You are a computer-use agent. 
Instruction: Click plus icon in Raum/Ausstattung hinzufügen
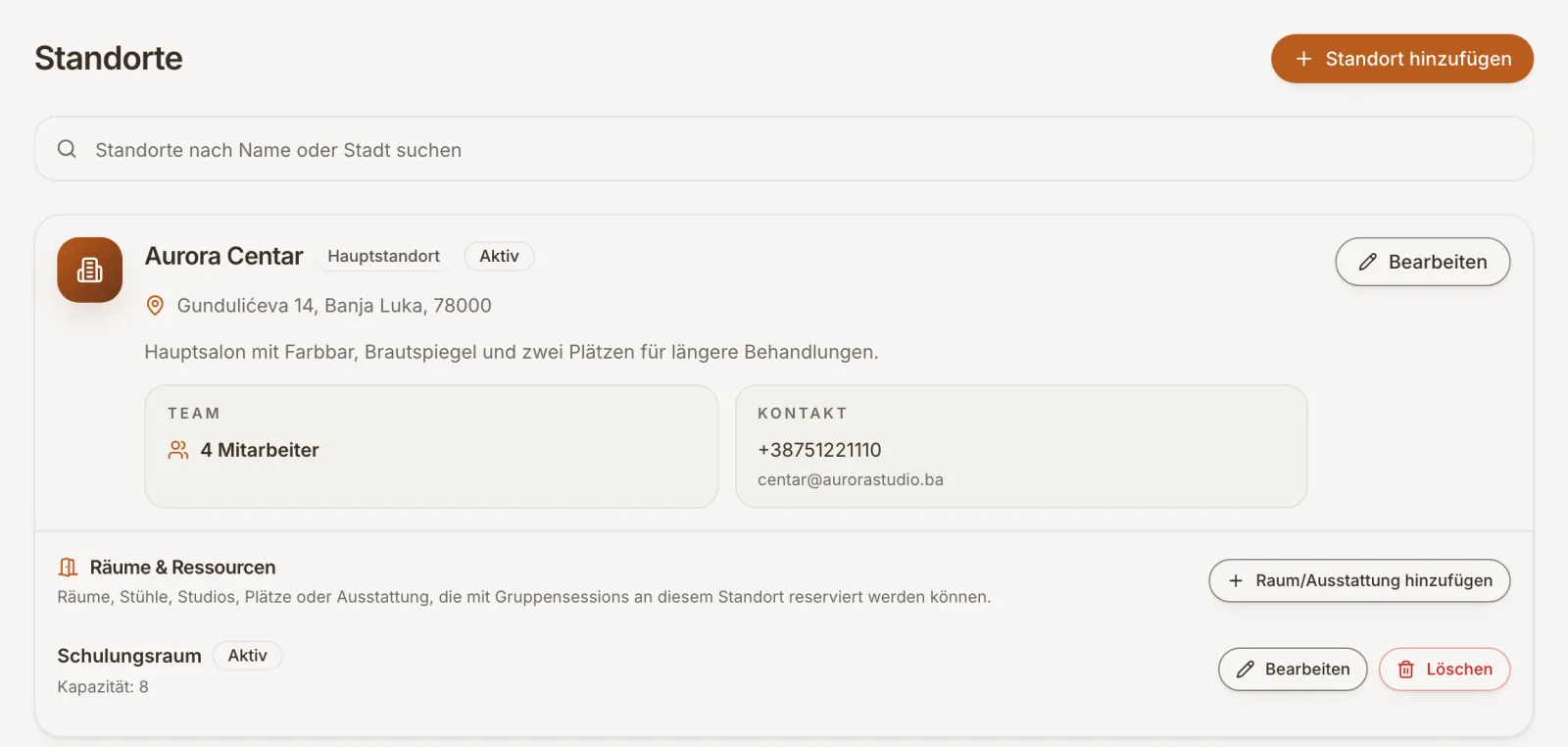pos(1236,580)
